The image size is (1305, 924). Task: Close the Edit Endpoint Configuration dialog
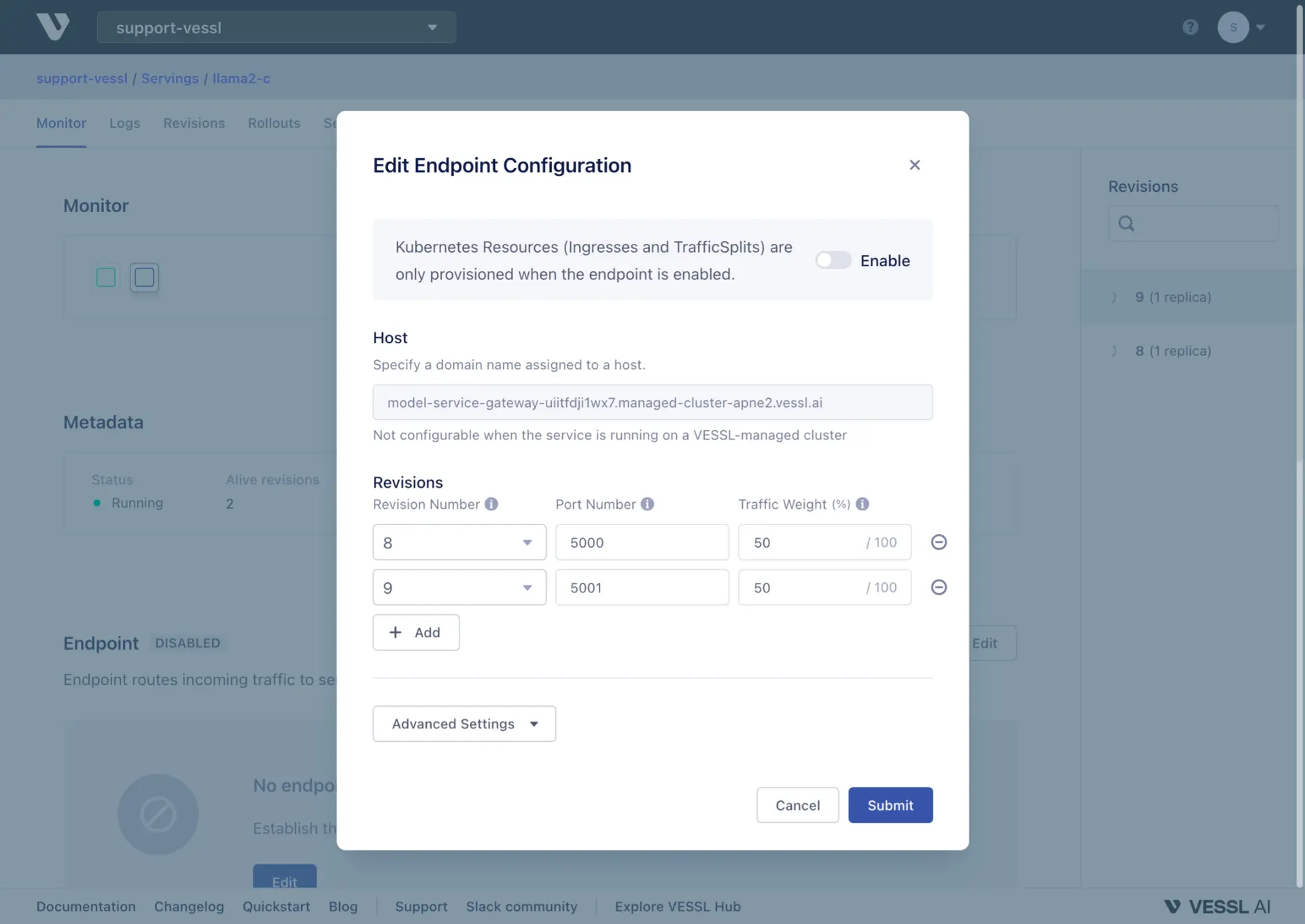tap(915, 165)
